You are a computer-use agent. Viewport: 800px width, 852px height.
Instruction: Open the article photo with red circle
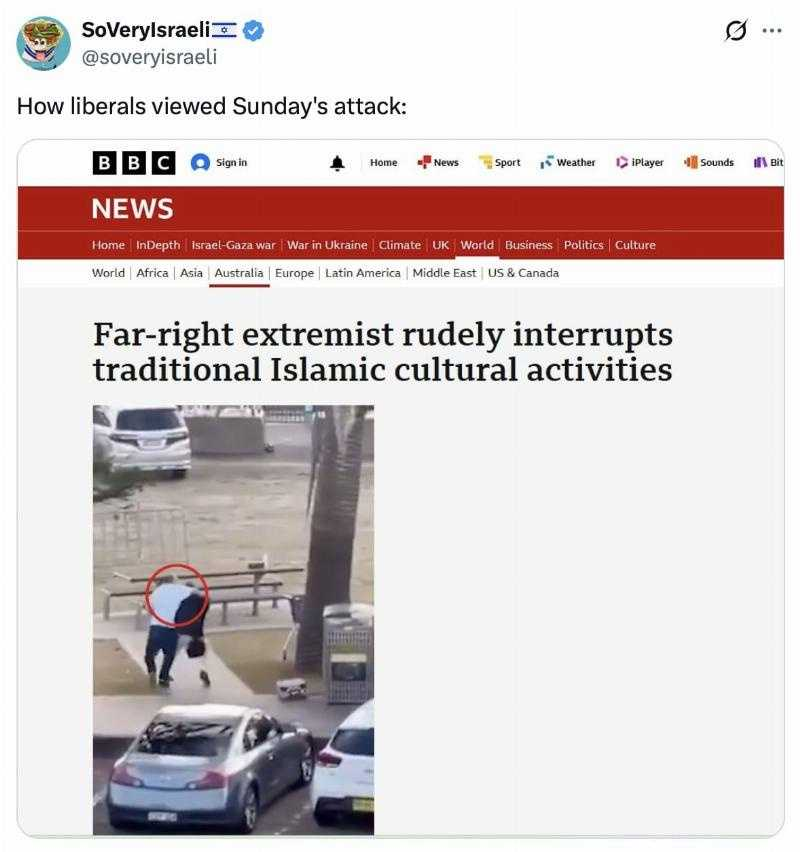pyautogui.click(x=233, y=620)
